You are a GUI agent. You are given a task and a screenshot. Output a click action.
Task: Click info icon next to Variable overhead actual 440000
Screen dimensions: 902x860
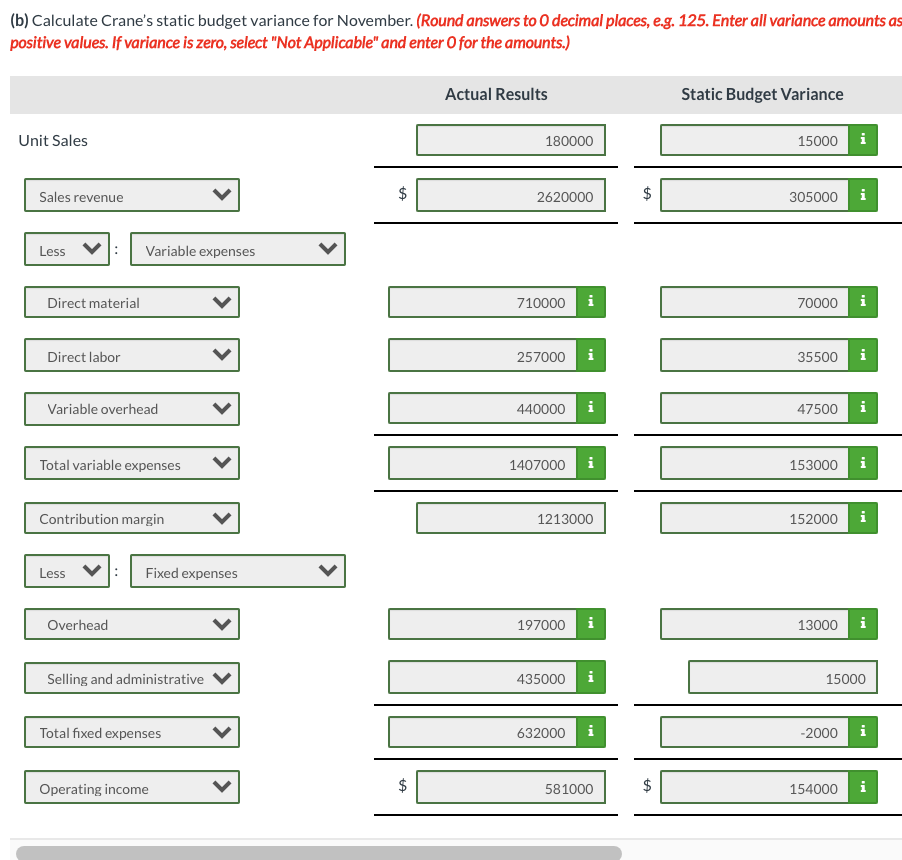pyautogui.click(x=591, y=408)
